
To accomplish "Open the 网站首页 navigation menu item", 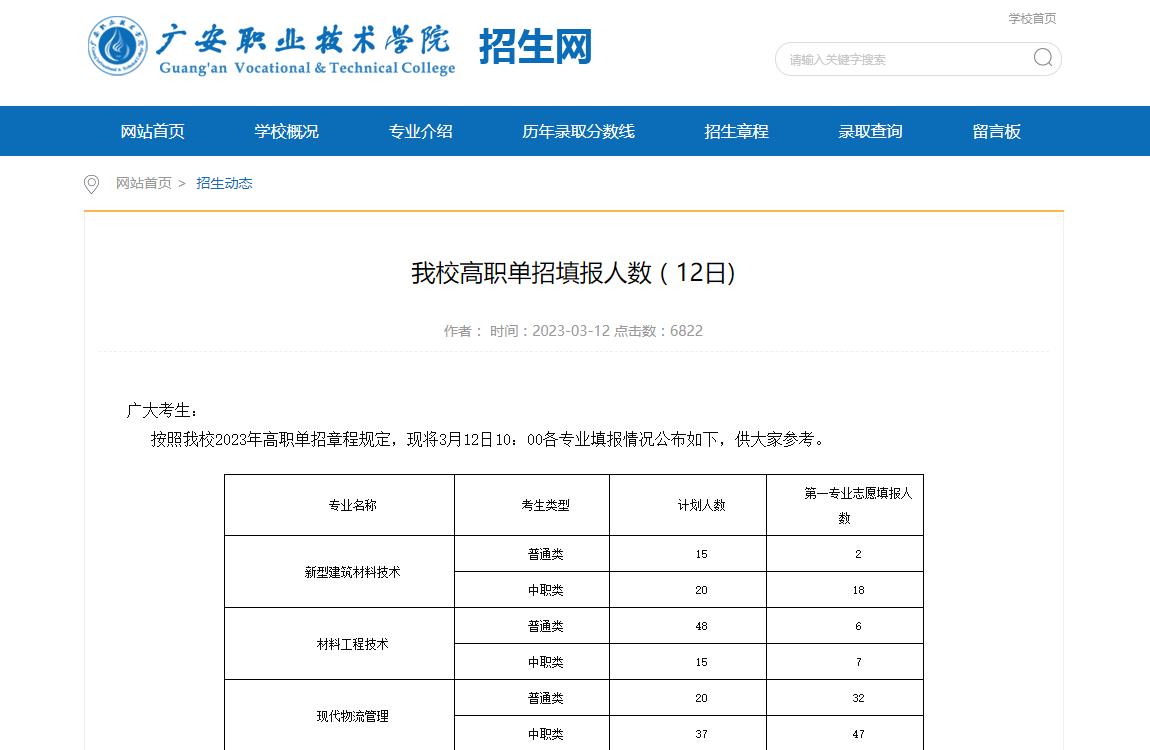I will click(x=153, y=131).
